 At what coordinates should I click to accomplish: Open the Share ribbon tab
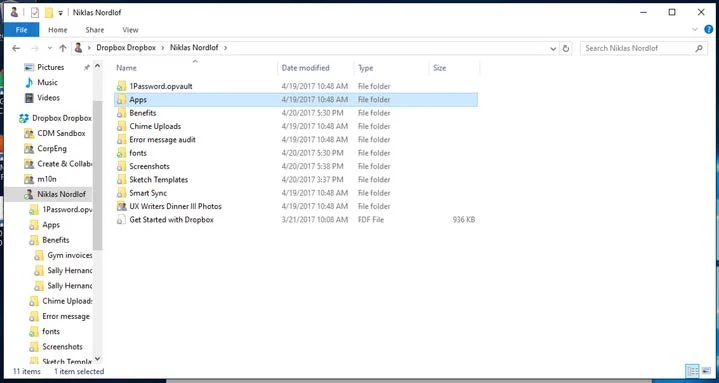(x=94, y=30)
